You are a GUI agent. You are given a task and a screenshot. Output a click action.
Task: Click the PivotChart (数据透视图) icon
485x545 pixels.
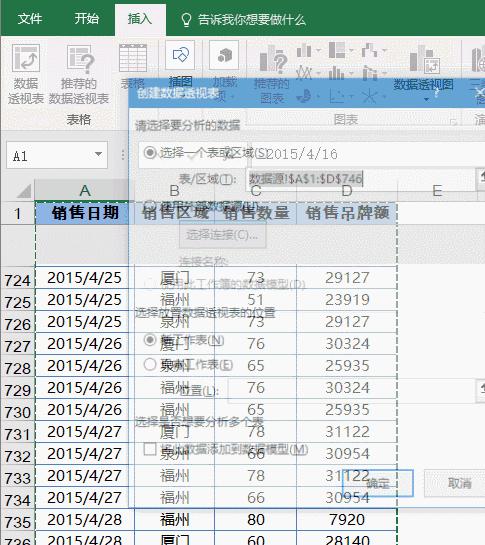(425, 59)
